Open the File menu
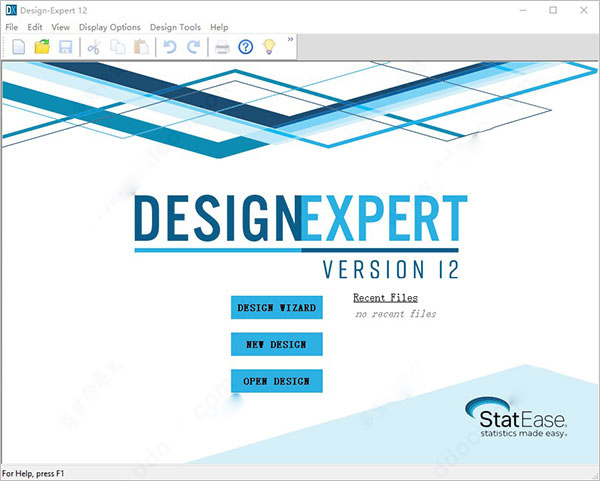This screenshot has height=481, width=600. [x=12, y=27]
